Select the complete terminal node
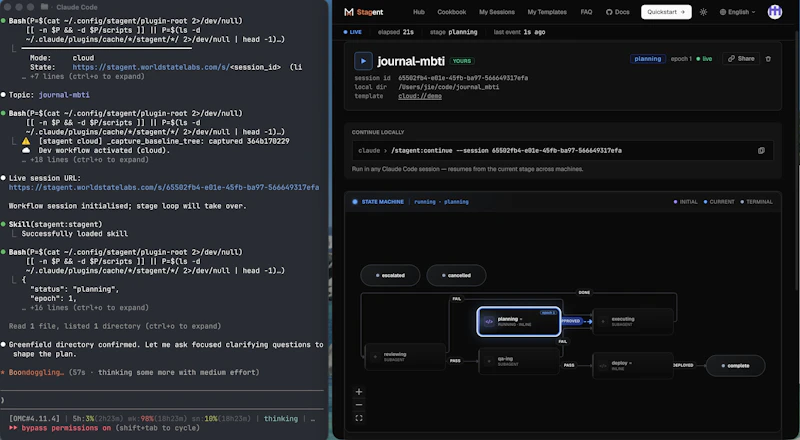Screen dimensions: 800x440 point(735,365)
